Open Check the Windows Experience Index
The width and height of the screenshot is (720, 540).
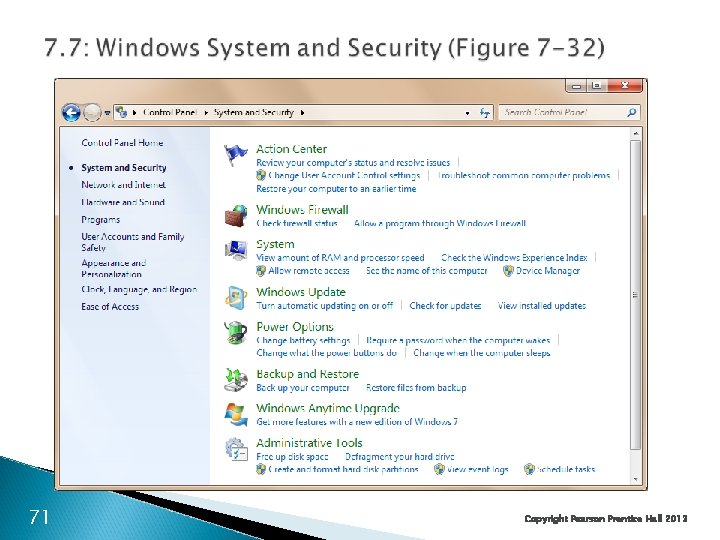[x=514, y=258]
